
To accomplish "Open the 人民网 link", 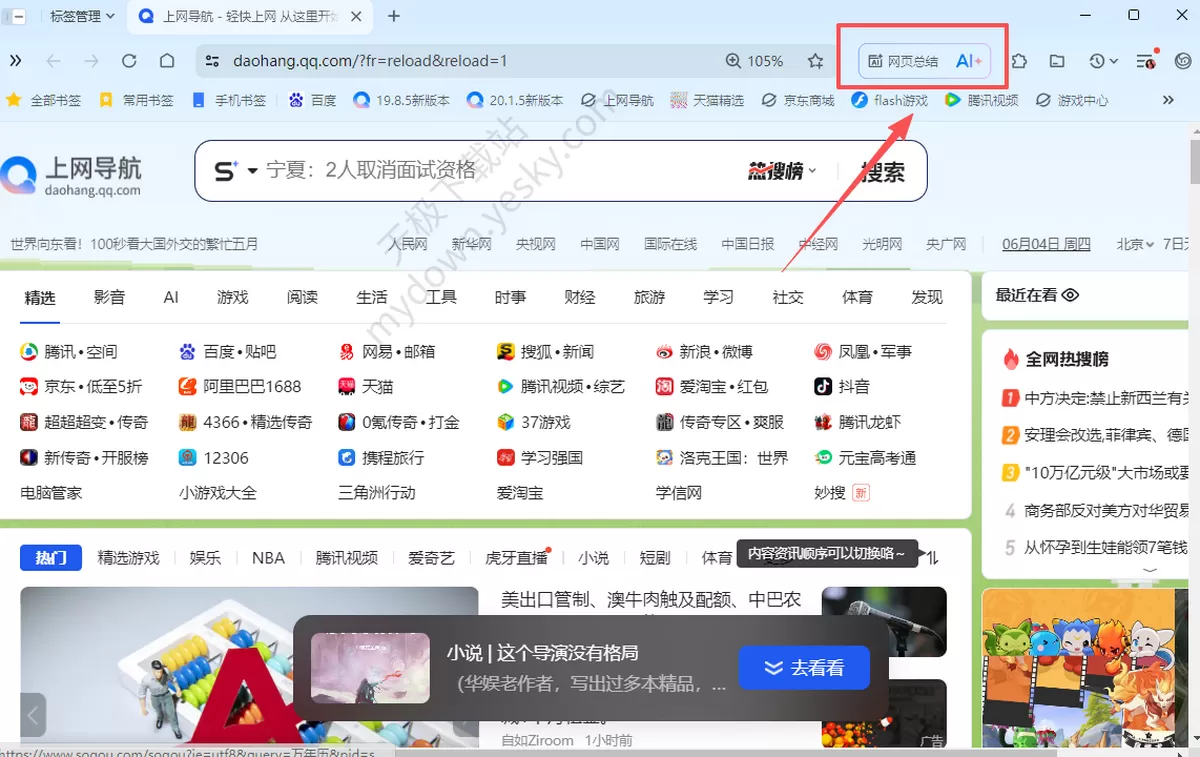I will 408,244.
